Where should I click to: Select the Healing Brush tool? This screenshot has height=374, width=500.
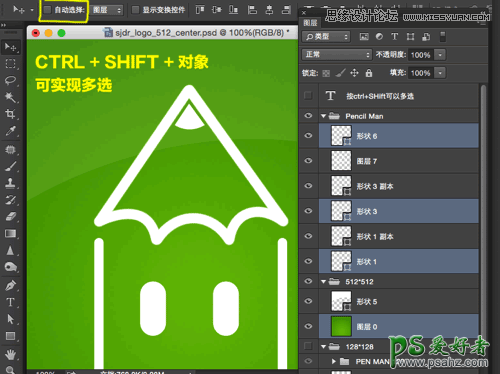tap(10, 150)
